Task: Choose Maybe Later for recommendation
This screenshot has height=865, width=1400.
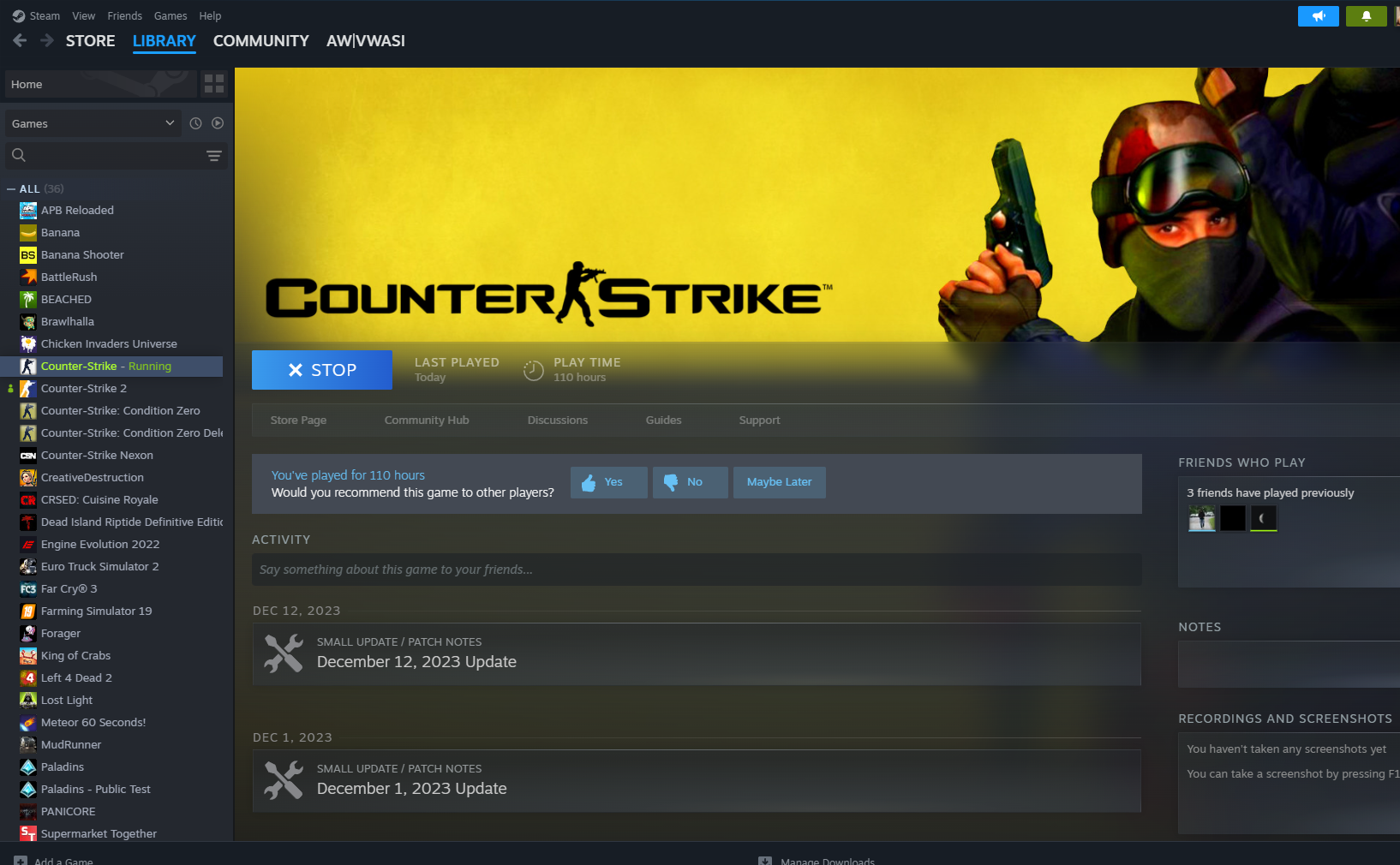Action: [x=779, y=482]
